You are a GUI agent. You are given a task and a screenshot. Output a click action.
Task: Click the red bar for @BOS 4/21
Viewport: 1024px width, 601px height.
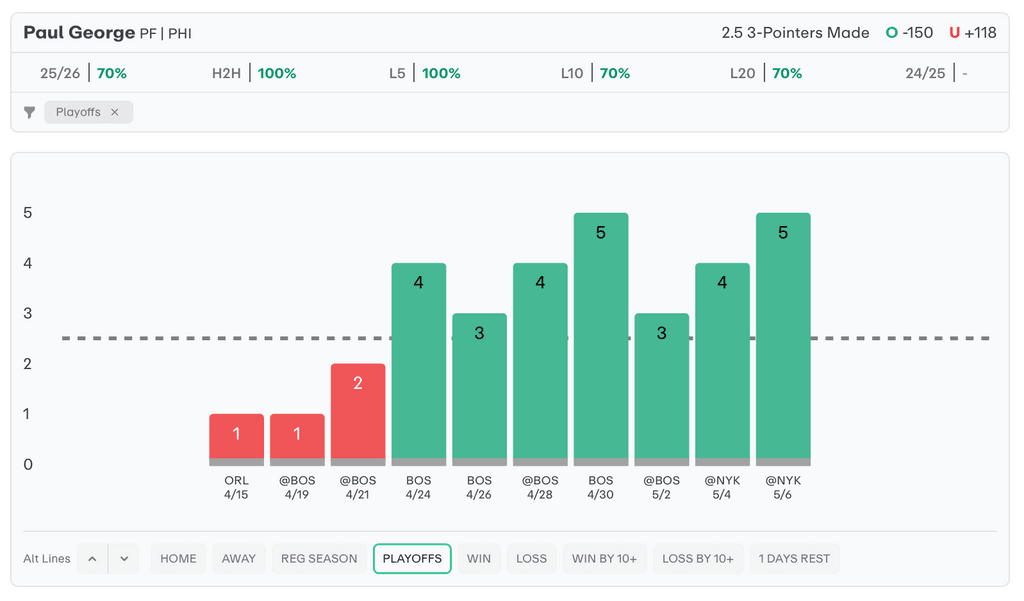[358, 414]
